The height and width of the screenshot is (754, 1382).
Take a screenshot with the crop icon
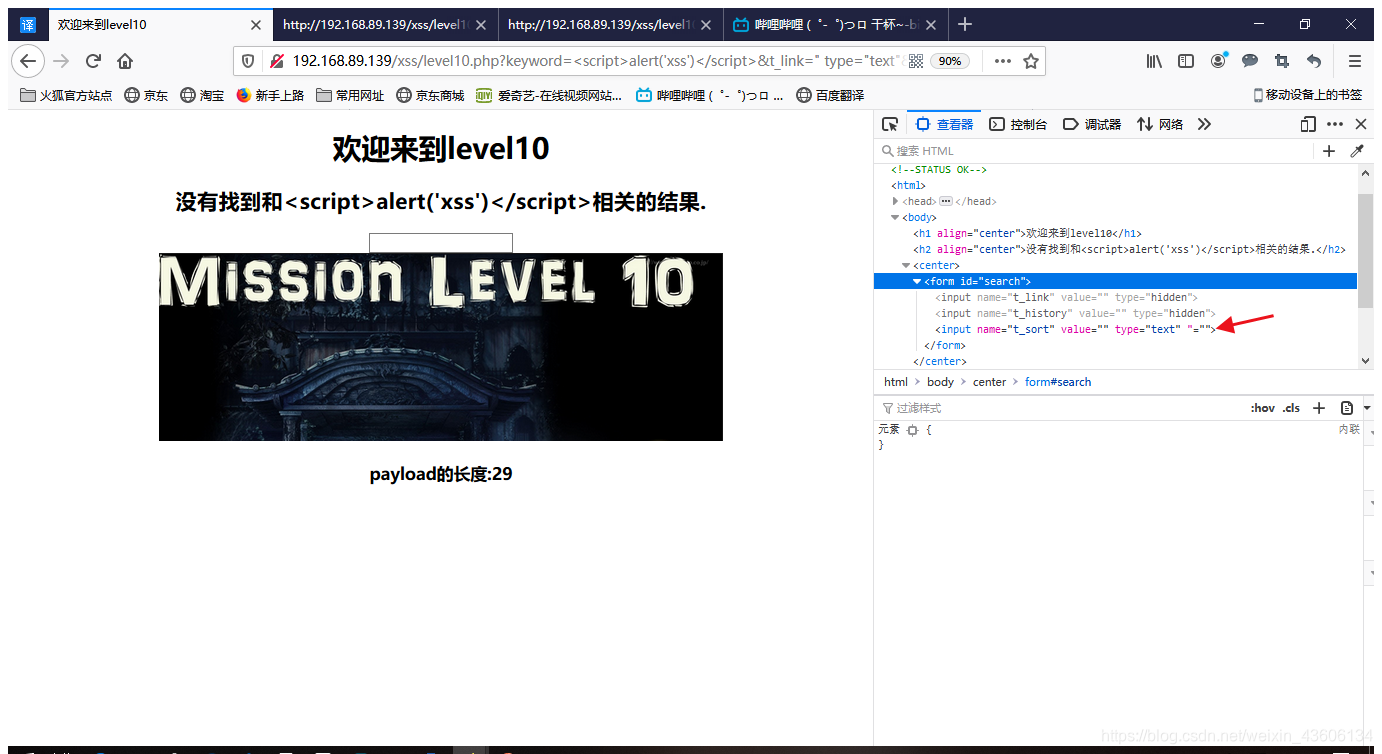click(1281, 61)
